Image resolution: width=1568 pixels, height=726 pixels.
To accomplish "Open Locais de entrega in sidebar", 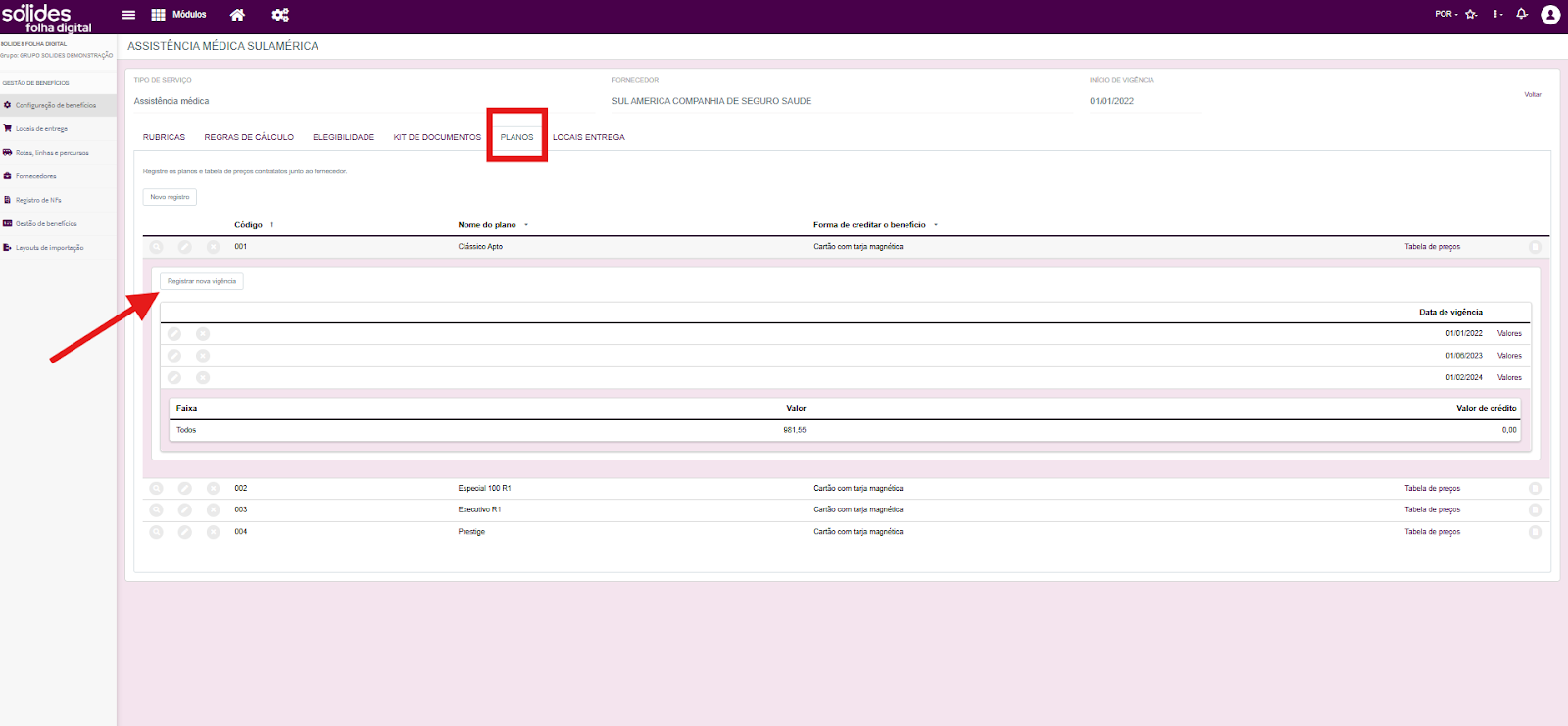I will coord(41,129).
